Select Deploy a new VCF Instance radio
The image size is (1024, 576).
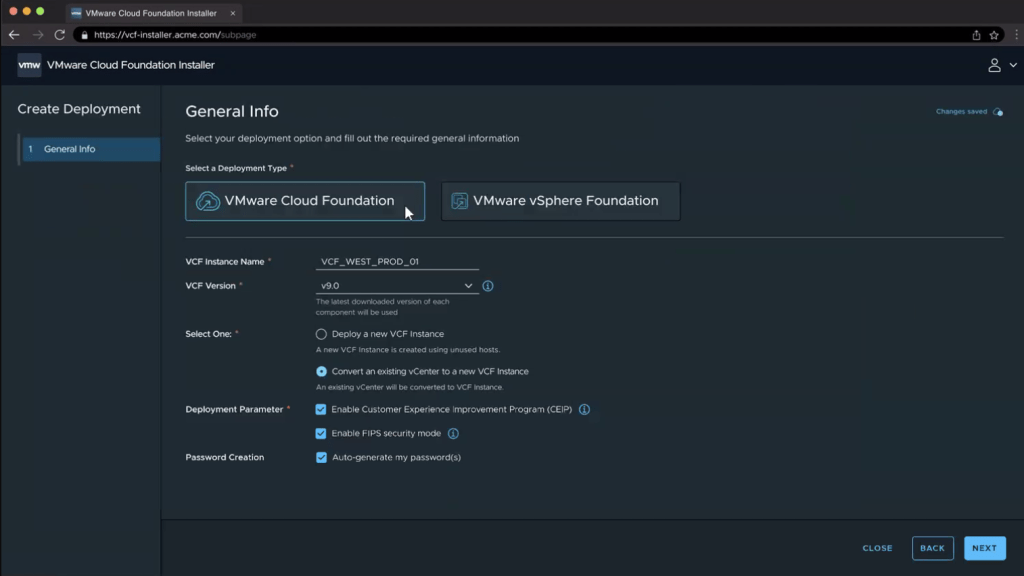coord(321,334)
